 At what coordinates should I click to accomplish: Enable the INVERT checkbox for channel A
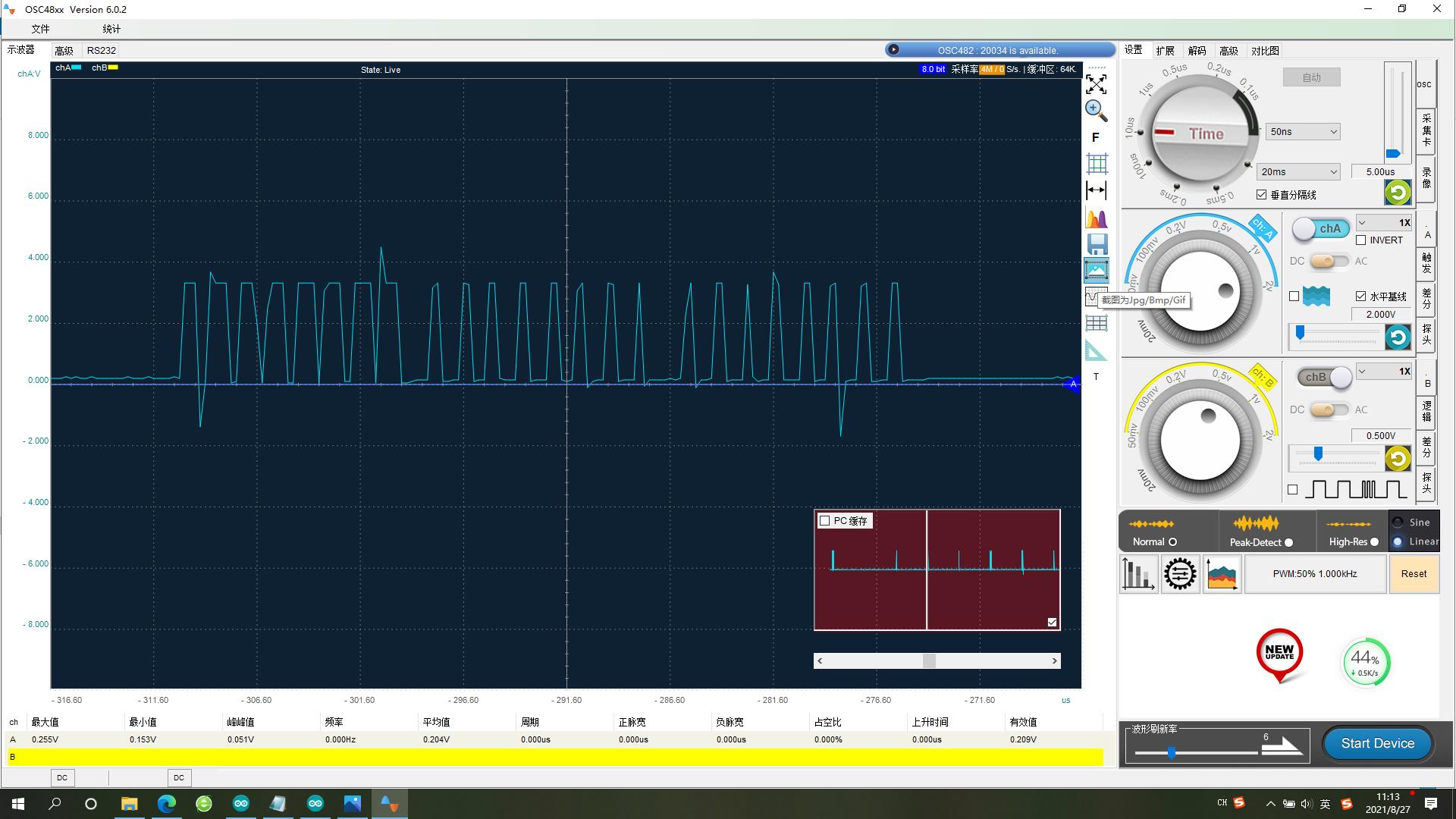tap(1361, 240)
